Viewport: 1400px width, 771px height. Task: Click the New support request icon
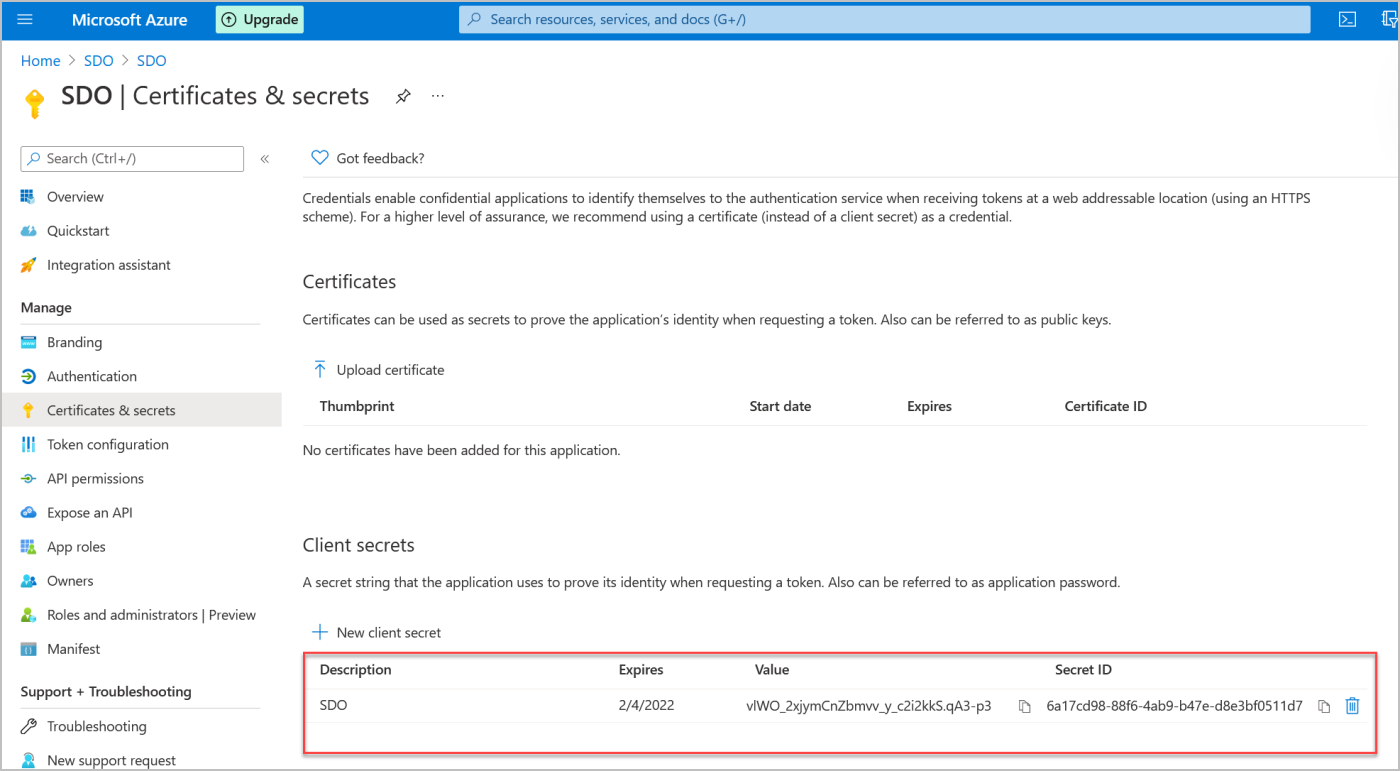28,760
